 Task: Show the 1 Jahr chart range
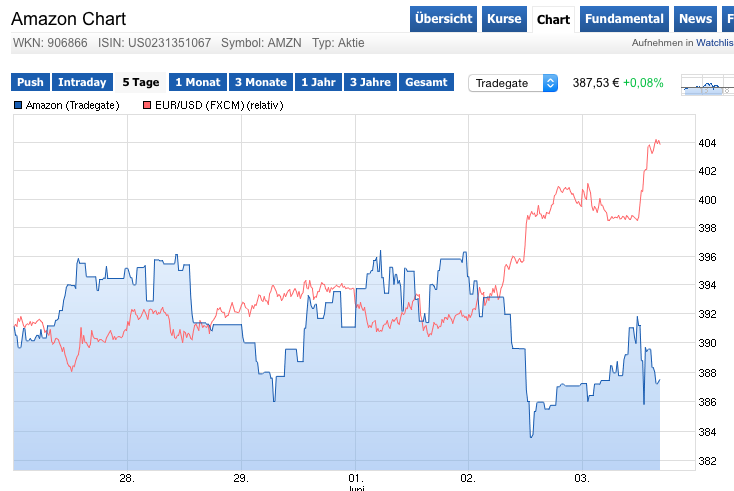point(319,83)
